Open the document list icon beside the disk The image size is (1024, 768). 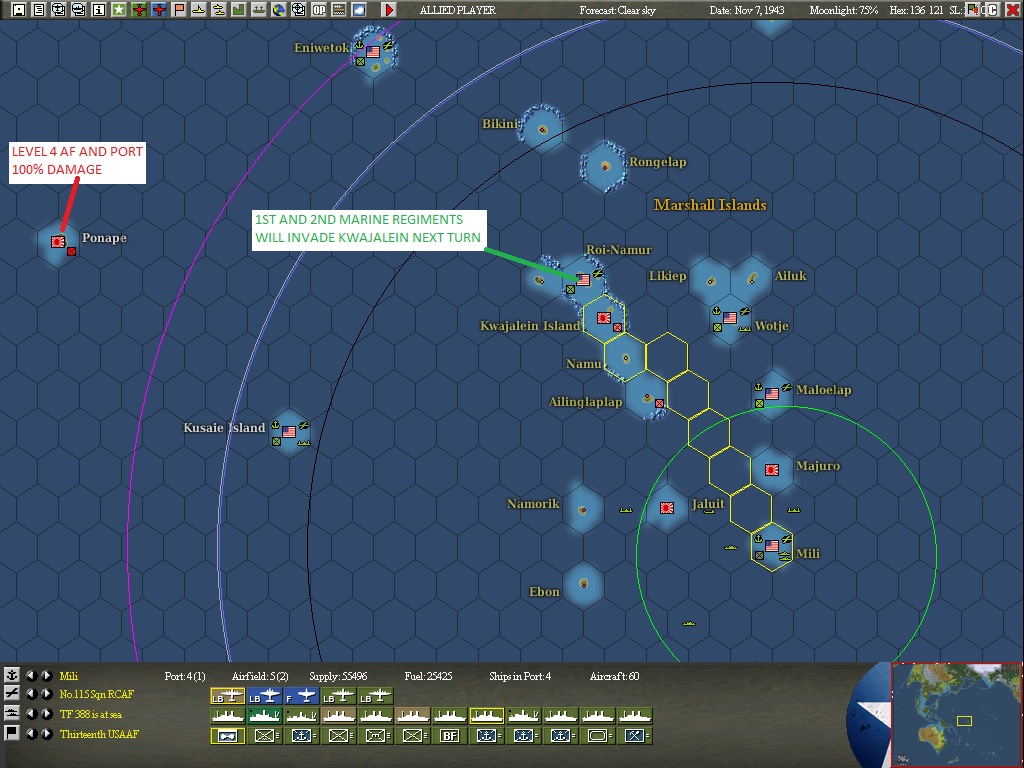tap(39, 10)
